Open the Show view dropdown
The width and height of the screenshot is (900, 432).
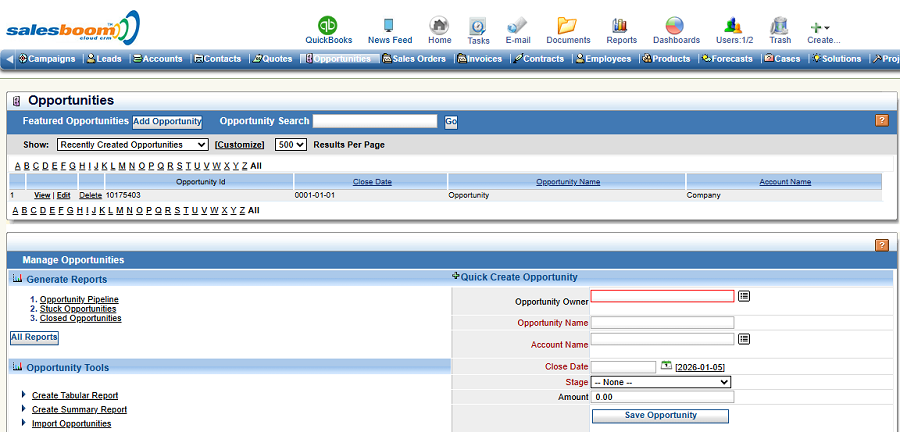[132, 145]
